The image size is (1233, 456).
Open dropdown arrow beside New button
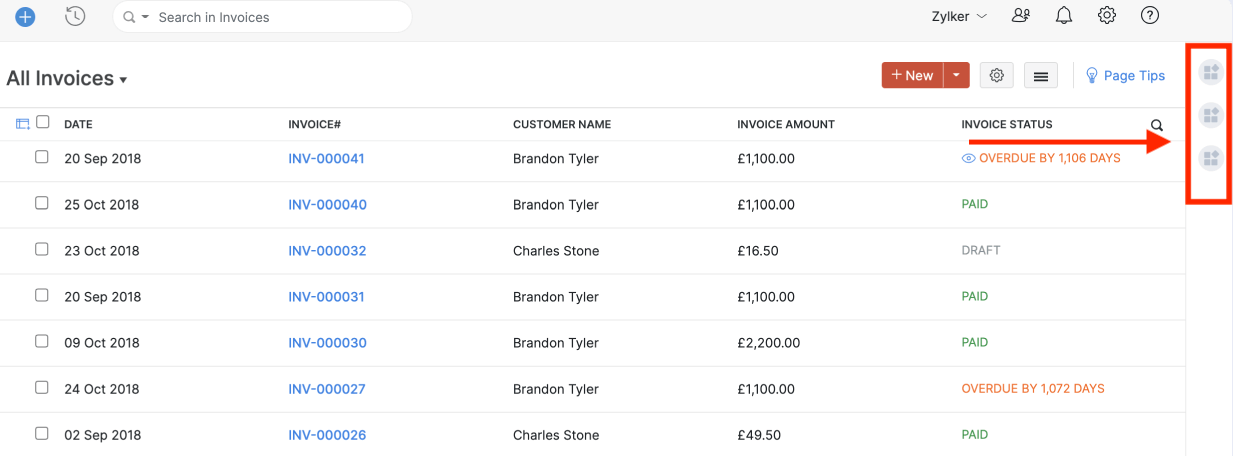tap(957, 75)
